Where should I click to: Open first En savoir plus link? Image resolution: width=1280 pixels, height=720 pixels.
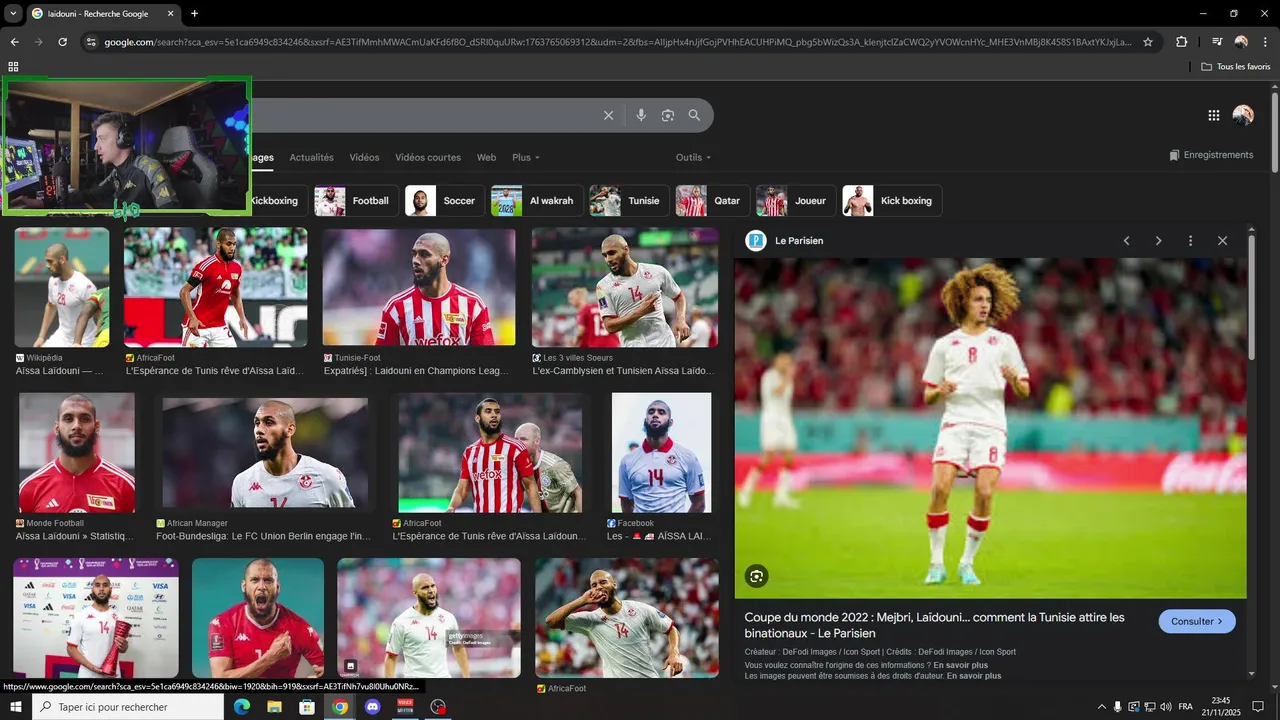pos(960,665)
